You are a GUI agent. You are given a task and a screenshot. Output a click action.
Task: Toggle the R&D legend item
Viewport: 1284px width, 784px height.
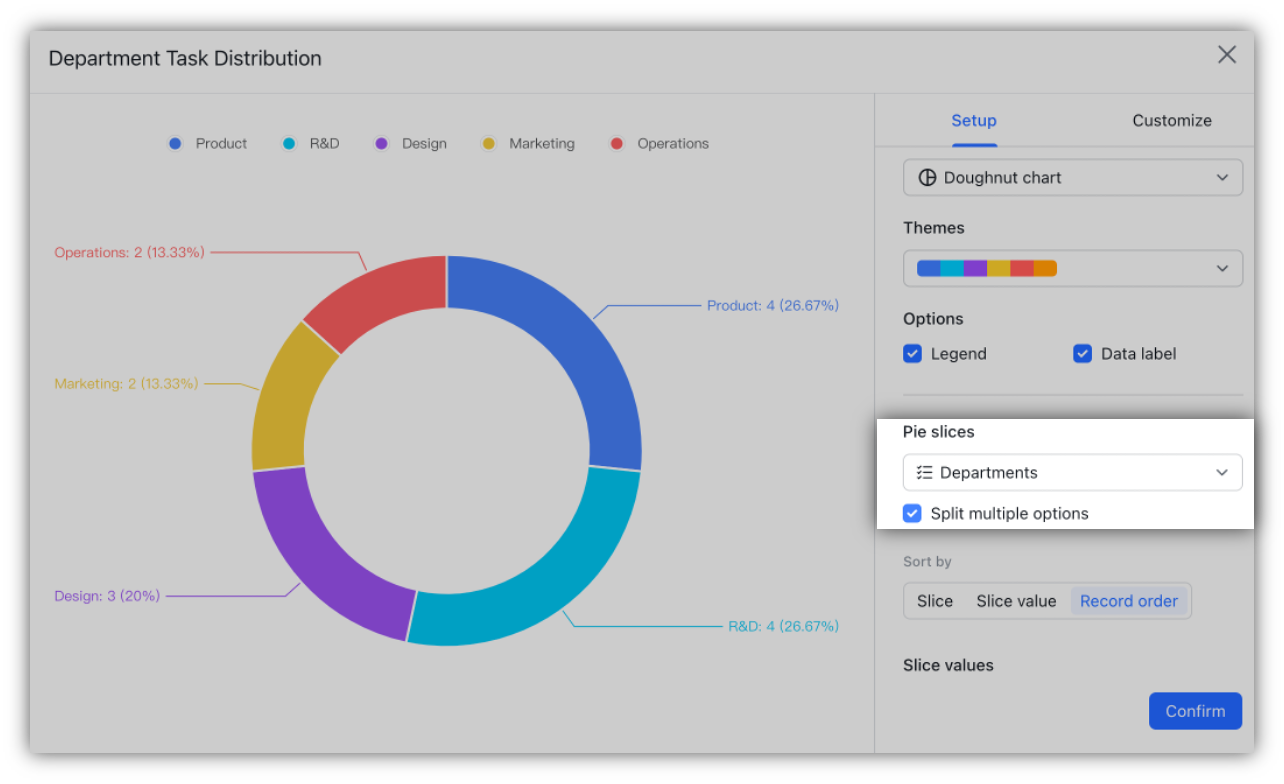(310, 144)
